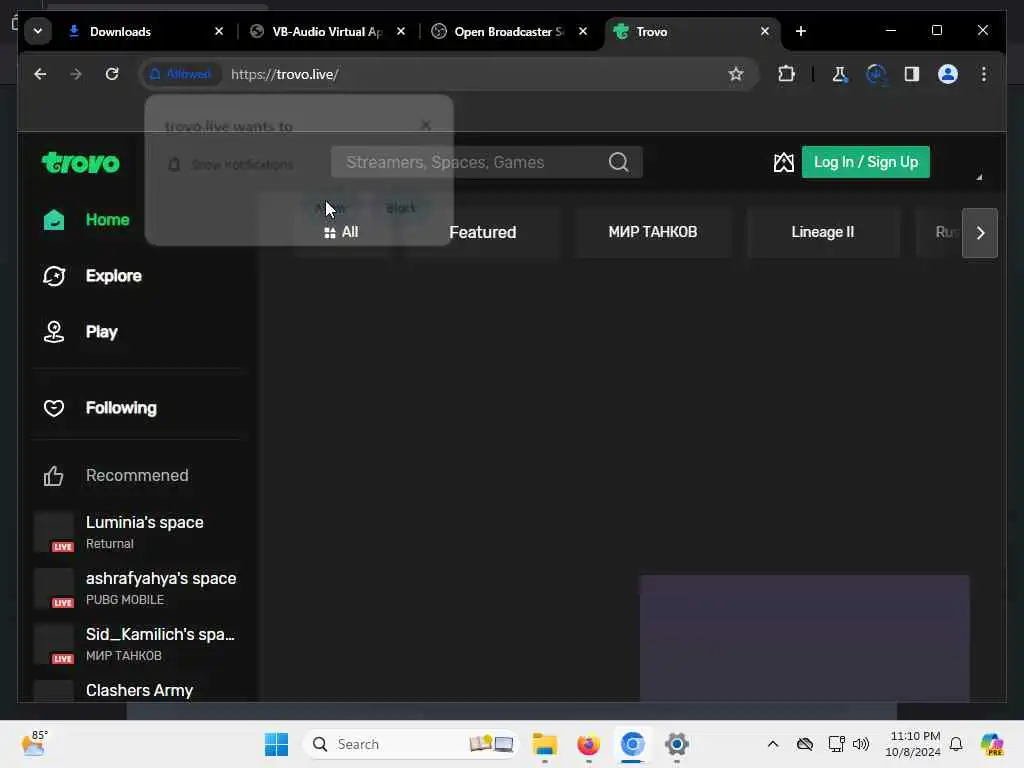Bookmark this page with star icon
The width and height of the screenshot is (1024, 768).
tap(736, 74)
